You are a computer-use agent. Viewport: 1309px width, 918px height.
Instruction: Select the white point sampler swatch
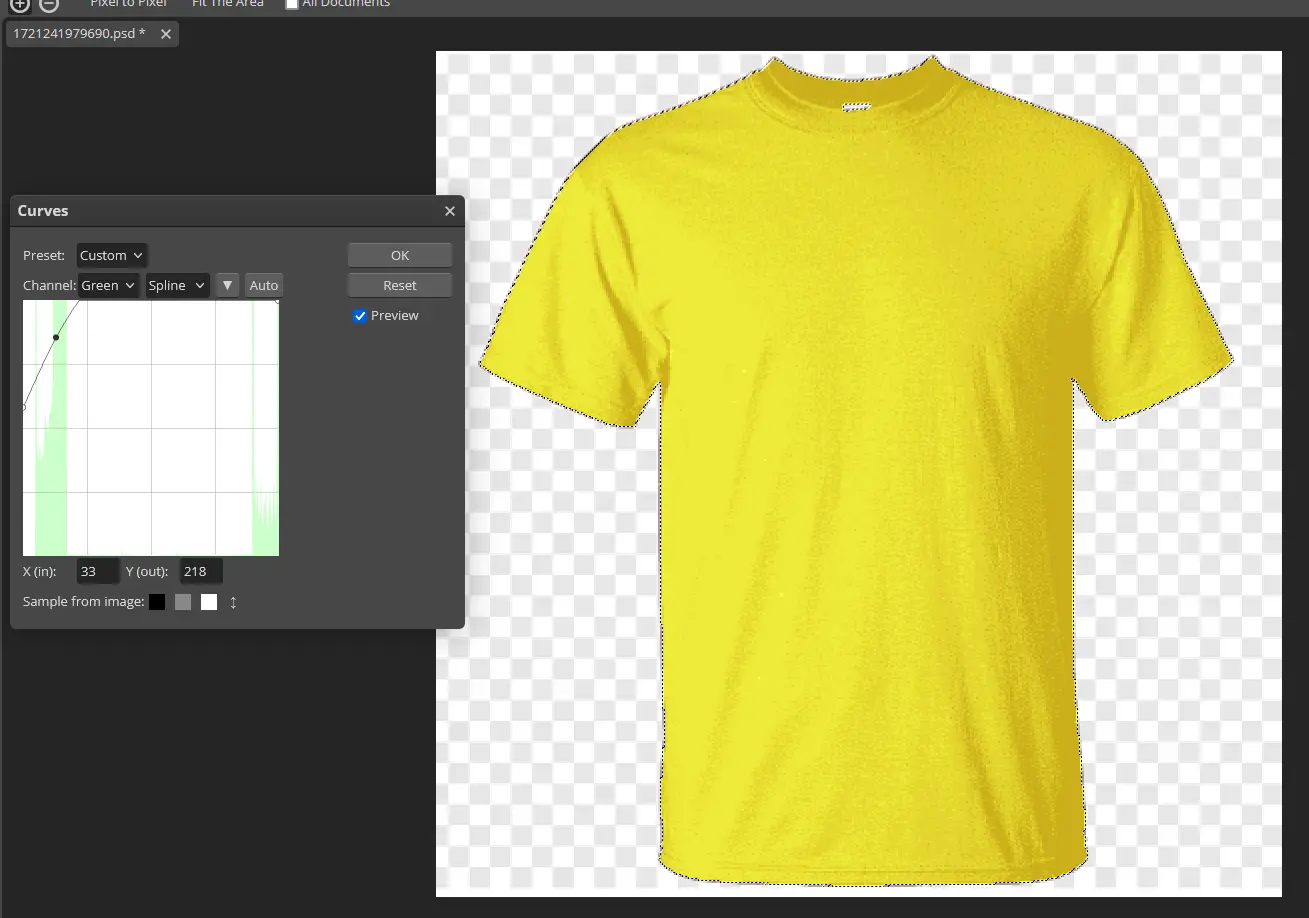tap(209, 602)
